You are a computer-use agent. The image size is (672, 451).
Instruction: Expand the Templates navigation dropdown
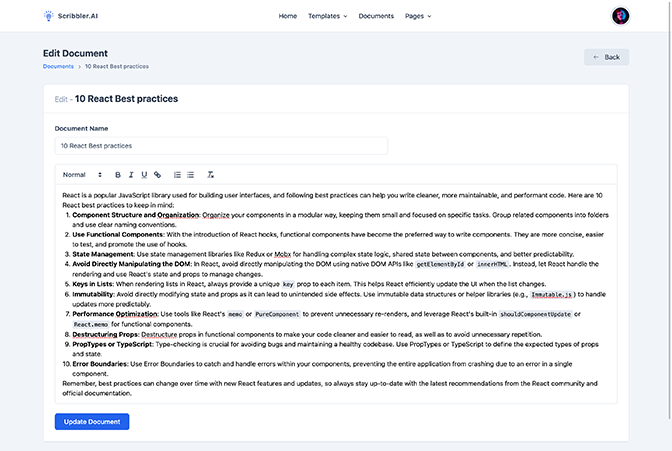328,16
